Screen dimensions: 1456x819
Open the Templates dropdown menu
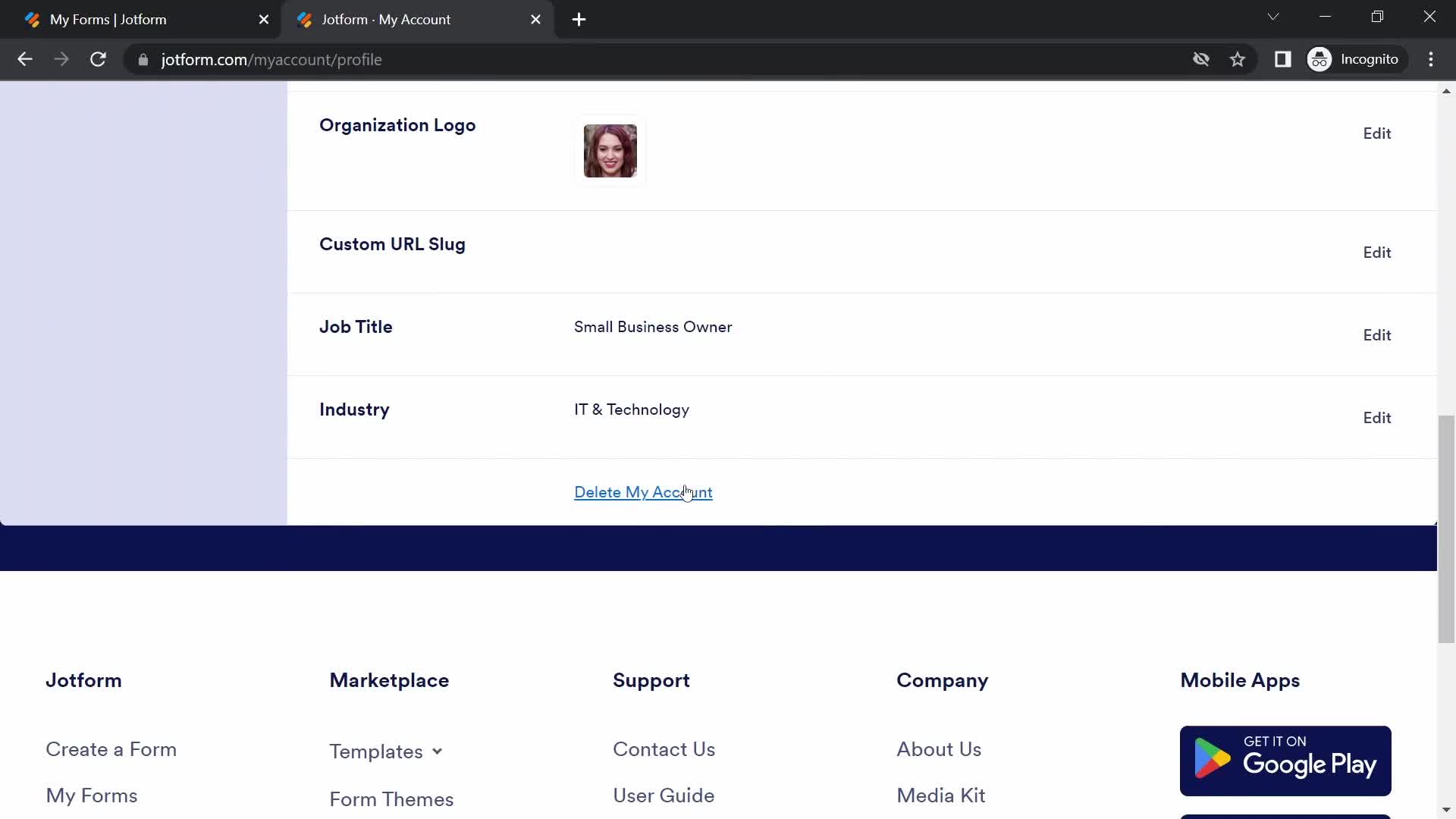(x=387, y=751)
